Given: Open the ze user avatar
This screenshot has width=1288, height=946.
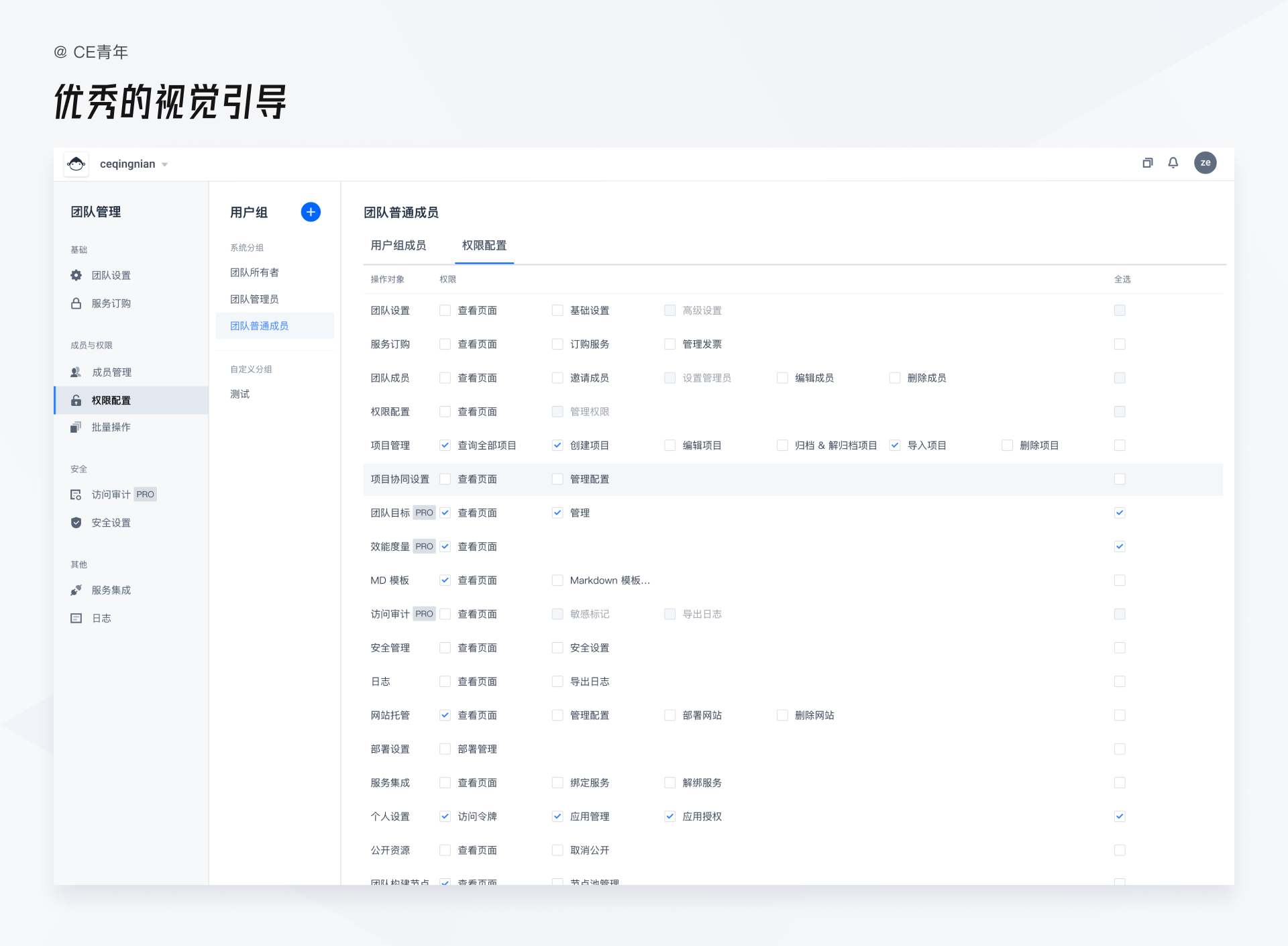Looking at the screenshot, I should (x=1205, y=163).
